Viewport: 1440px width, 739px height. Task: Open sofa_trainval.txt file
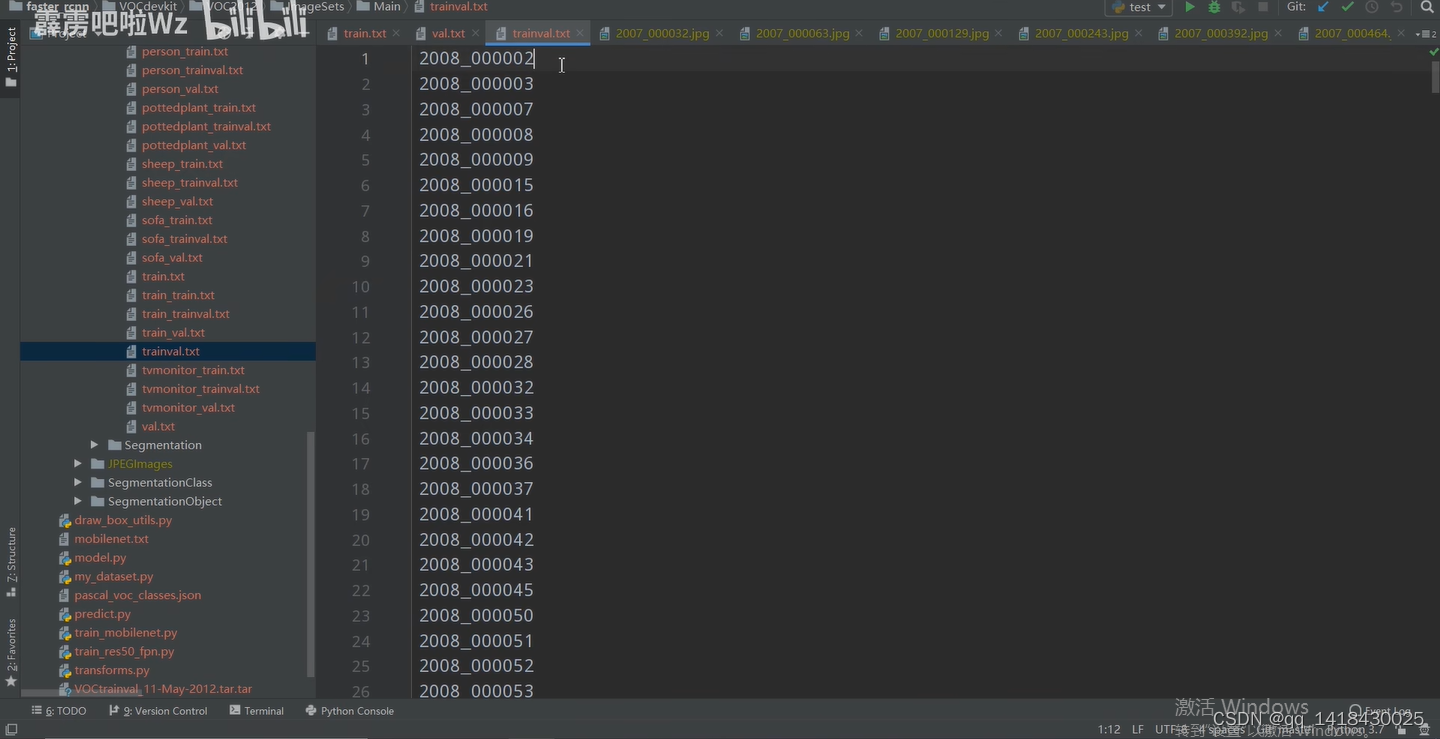[x=184, y=239]
